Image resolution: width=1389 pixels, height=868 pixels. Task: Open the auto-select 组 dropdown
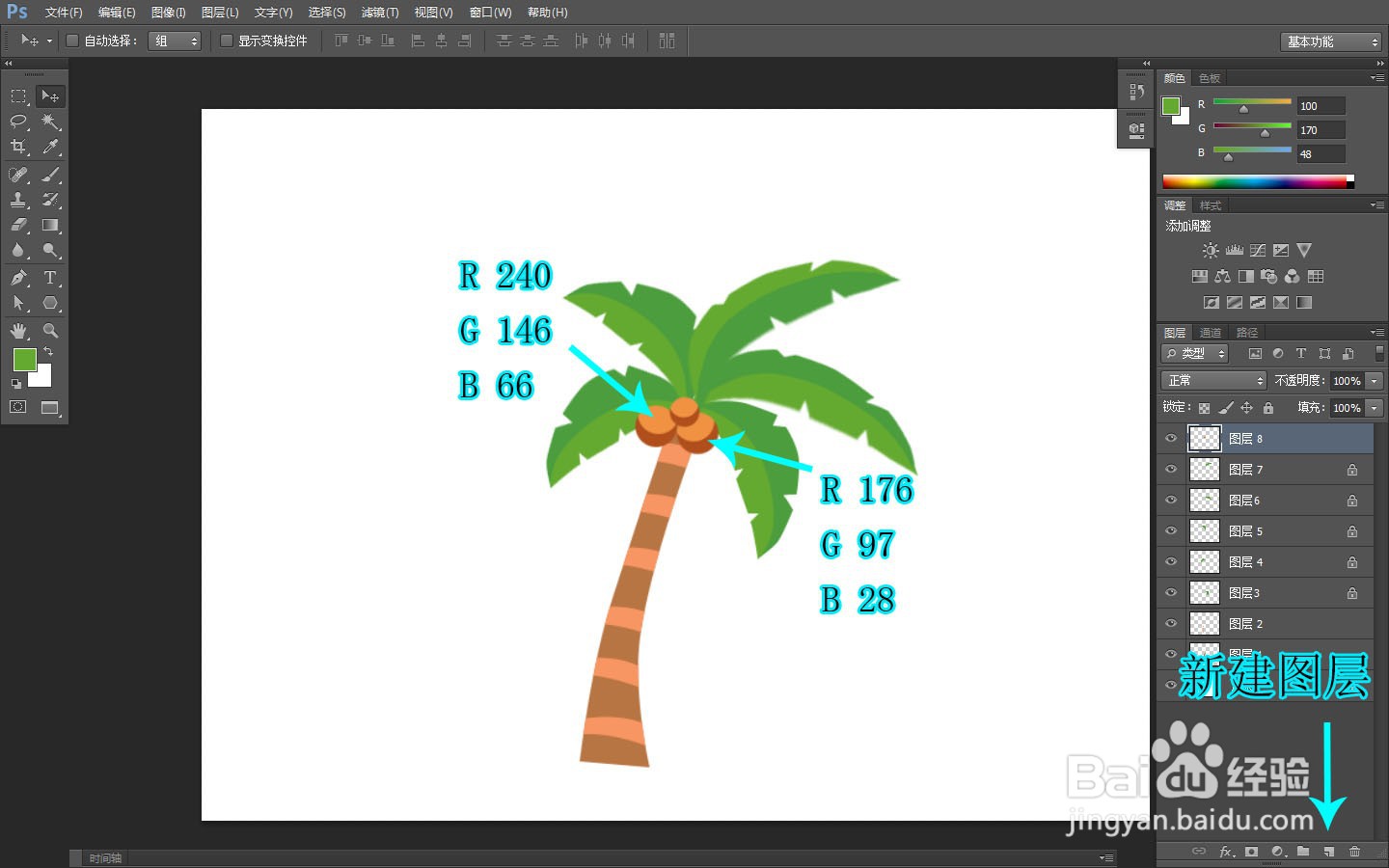[175, 41]
